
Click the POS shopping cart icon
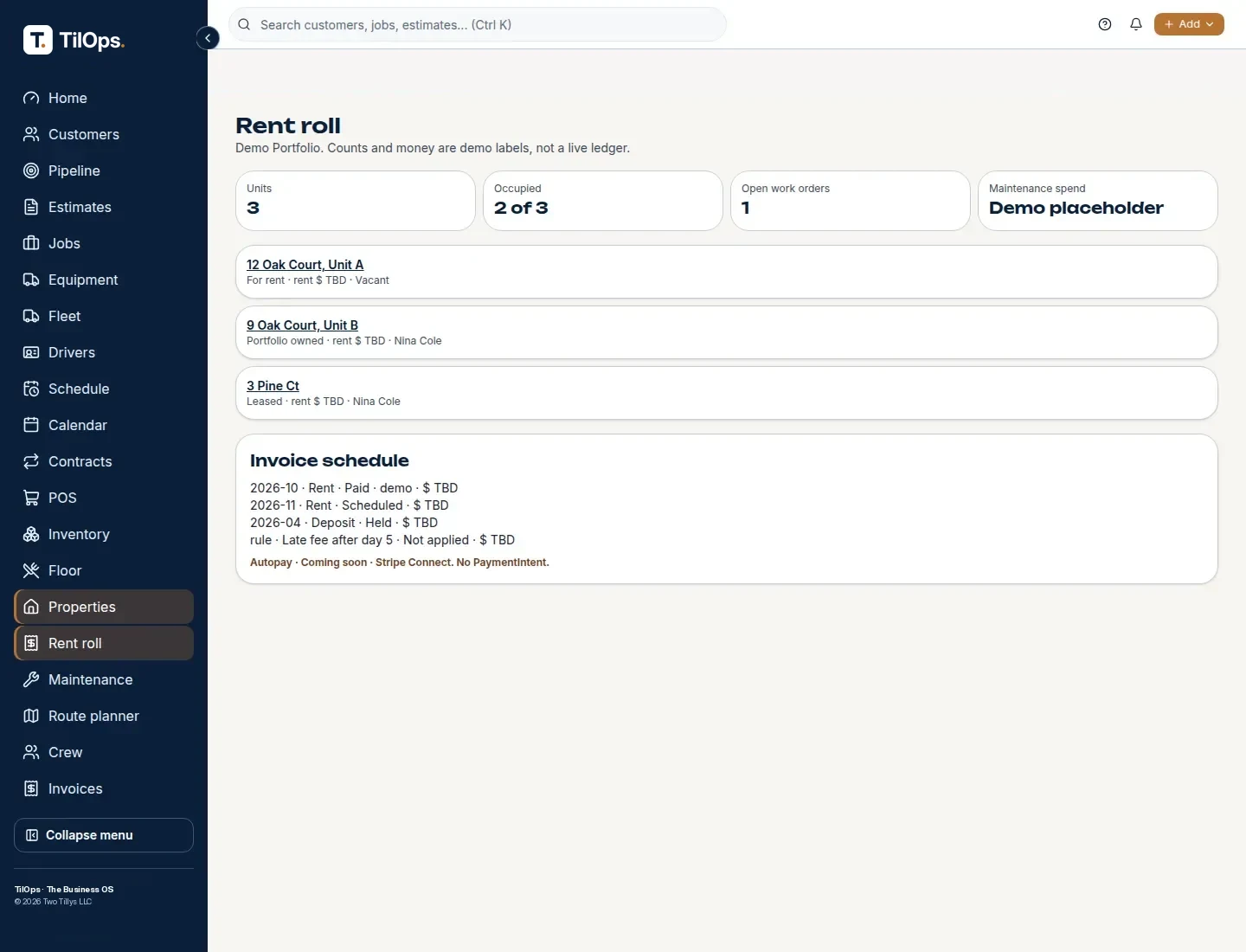pyautogui.click(x=31, y=498)
